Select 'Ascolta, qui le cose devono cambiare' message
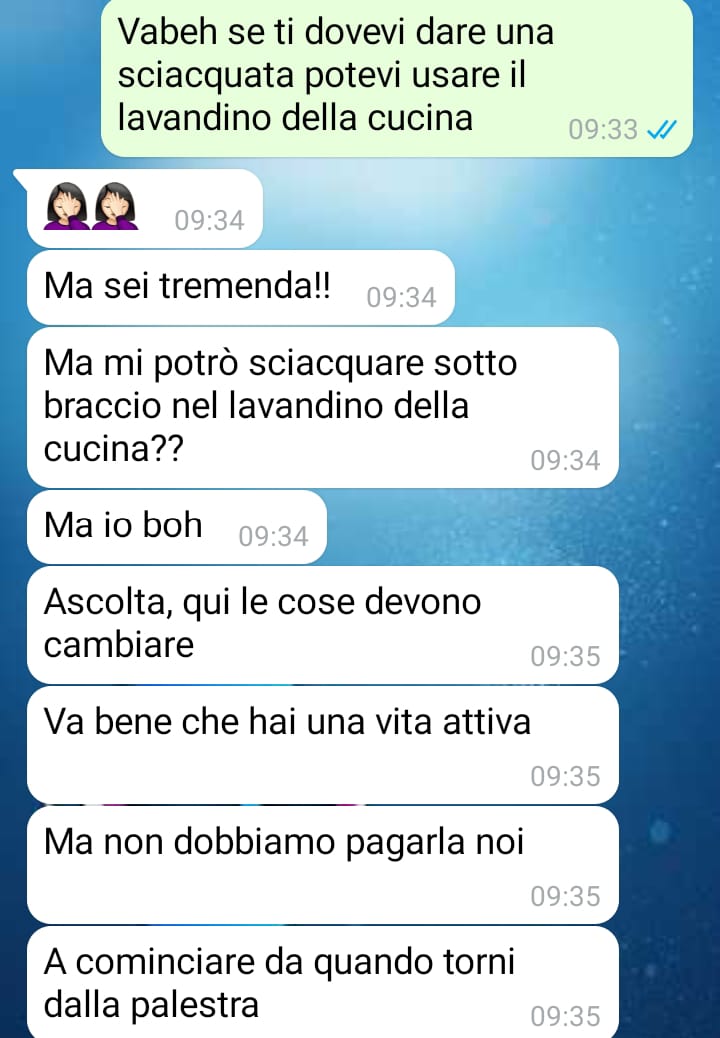The image size is (720, 1038). click(x=323, y=625)
